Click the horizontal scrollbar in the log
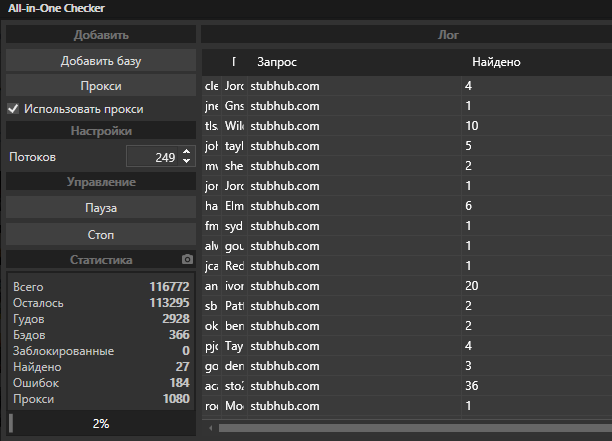 click(x=415, y=428)
